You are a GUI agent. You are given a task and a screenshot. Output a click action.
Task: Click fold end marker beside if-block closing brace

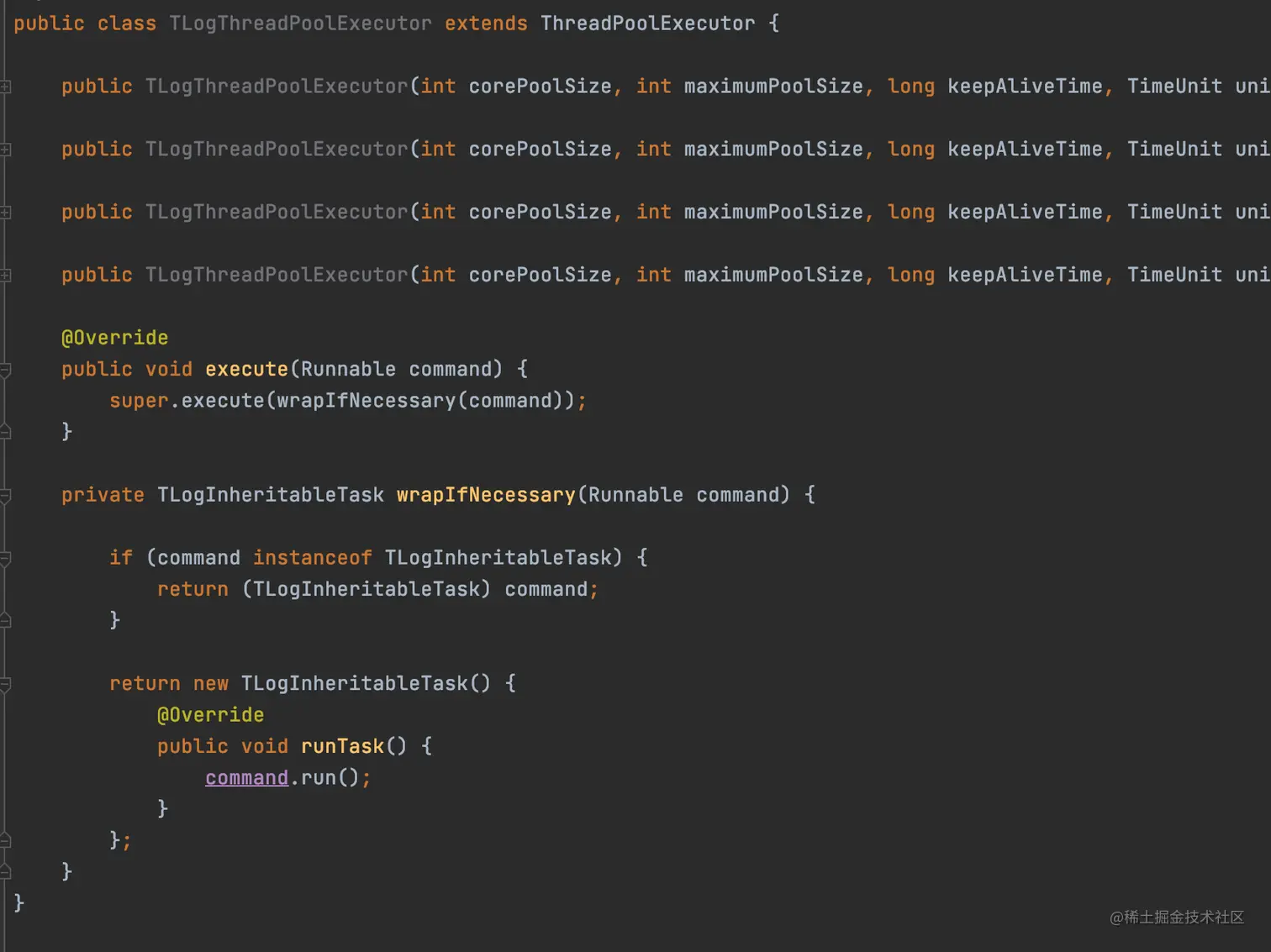[x=5, y=621]
